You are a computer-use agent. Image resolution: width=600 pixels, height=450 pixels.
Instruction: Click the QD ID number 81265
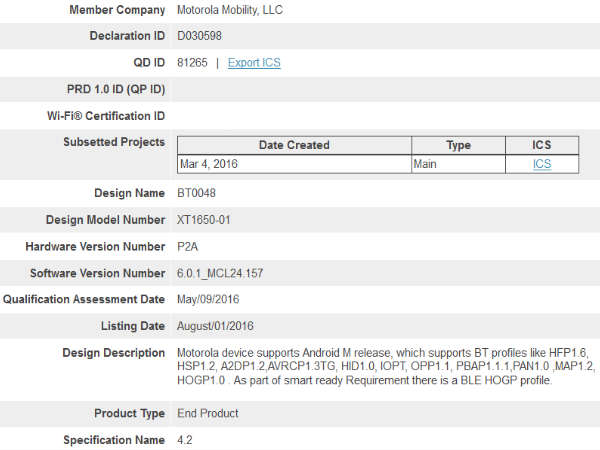click(x=192, y=62)
